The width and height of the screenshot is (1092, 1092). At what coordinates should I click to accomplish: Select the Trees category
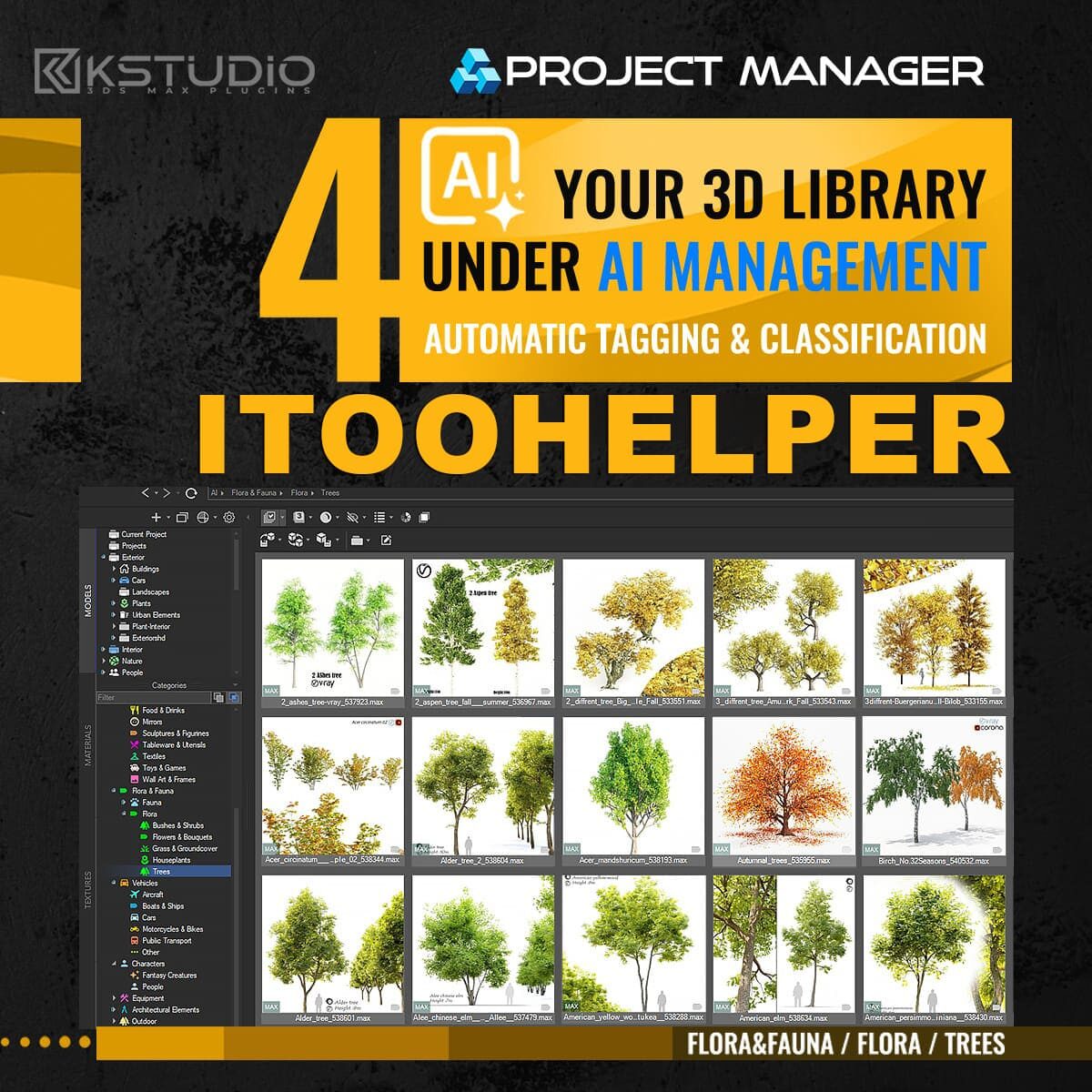point(161,872)
